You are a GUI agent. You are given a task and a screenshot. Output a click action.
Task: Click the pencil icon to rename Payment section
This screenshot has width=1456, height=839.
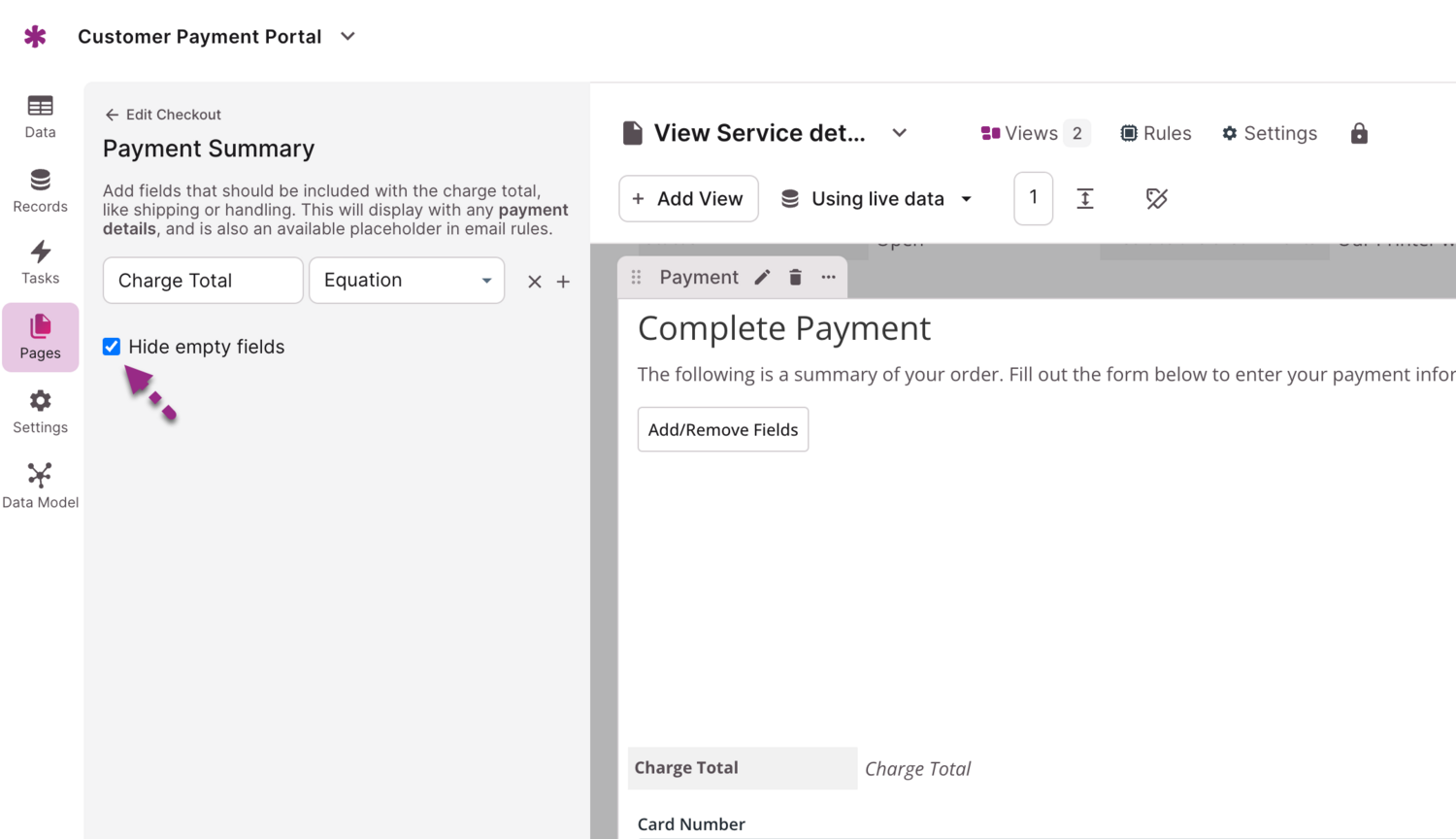[762, 277]
